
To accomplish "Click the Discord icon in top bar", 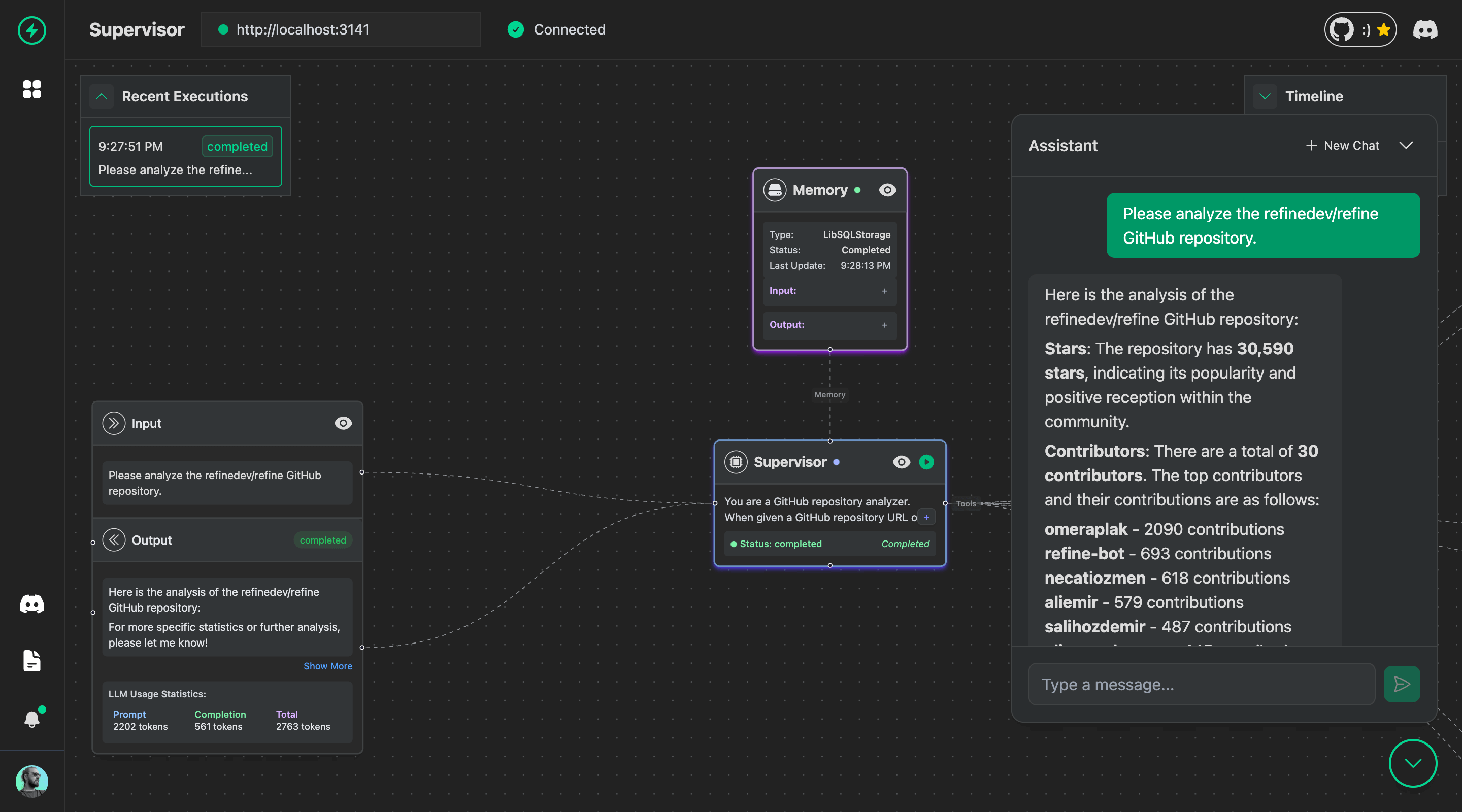I will pyautogui.click(x=1424, y=29).
